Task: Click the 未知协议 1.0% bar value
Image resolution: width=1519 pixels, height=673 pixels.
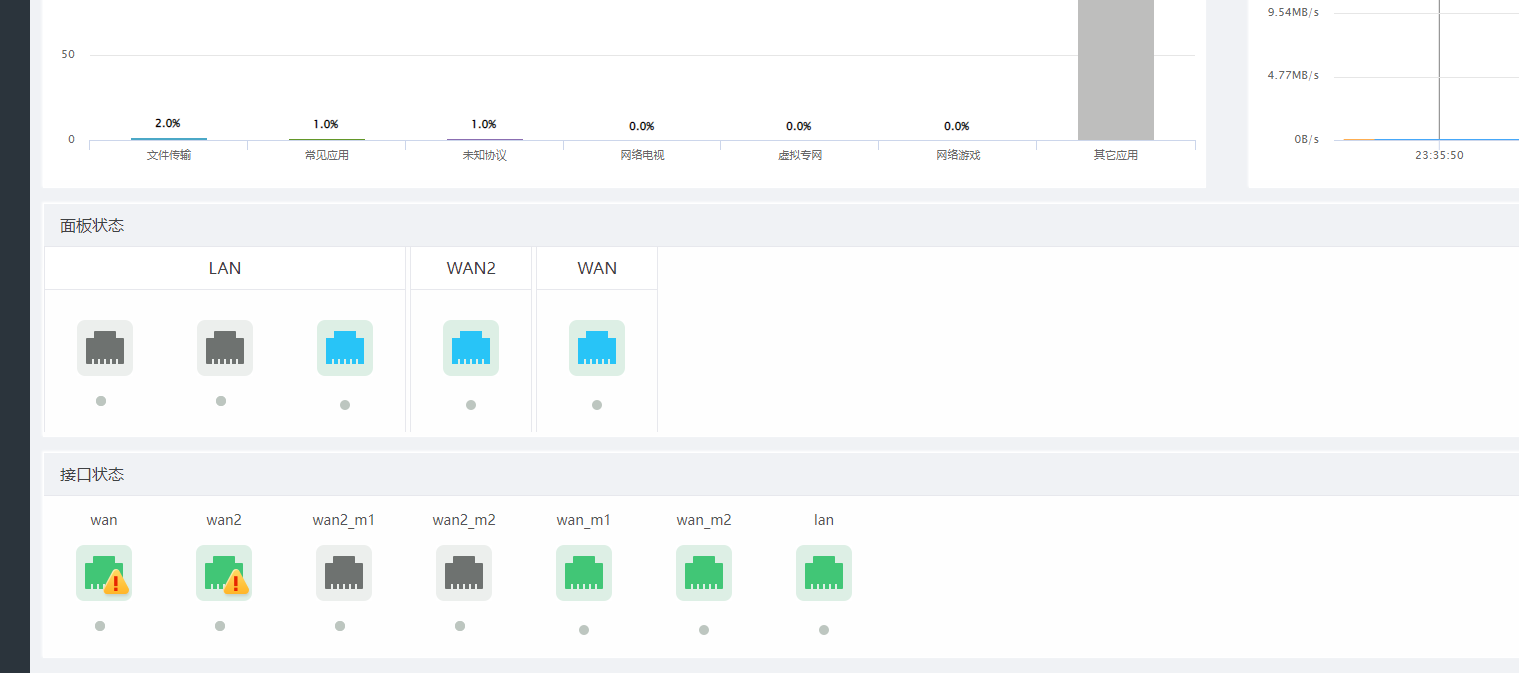Action: click(484, 125)
